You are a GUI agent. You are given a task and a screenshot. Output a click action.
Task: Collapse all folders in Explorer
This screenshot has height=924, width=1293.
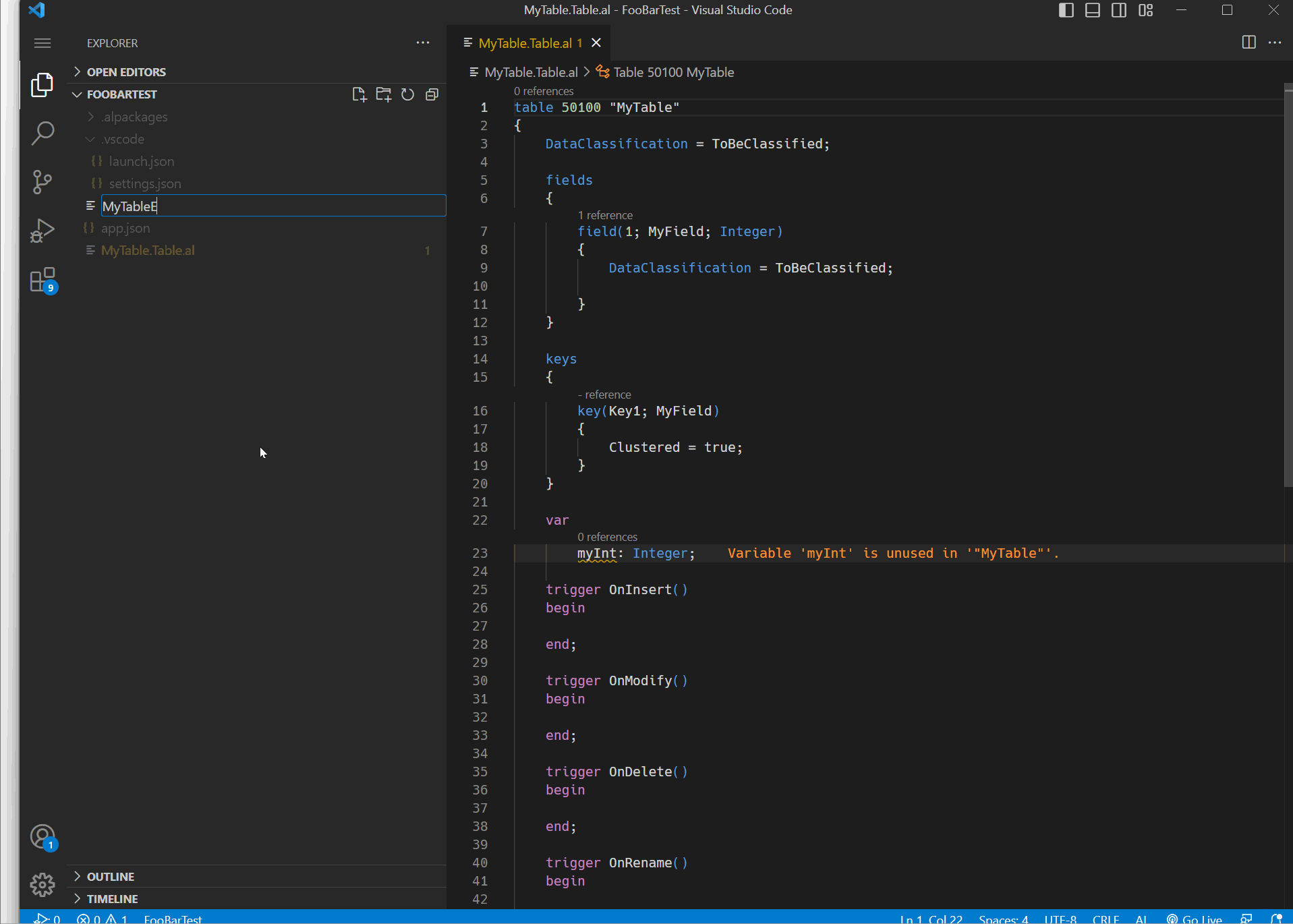coord(432,94)
